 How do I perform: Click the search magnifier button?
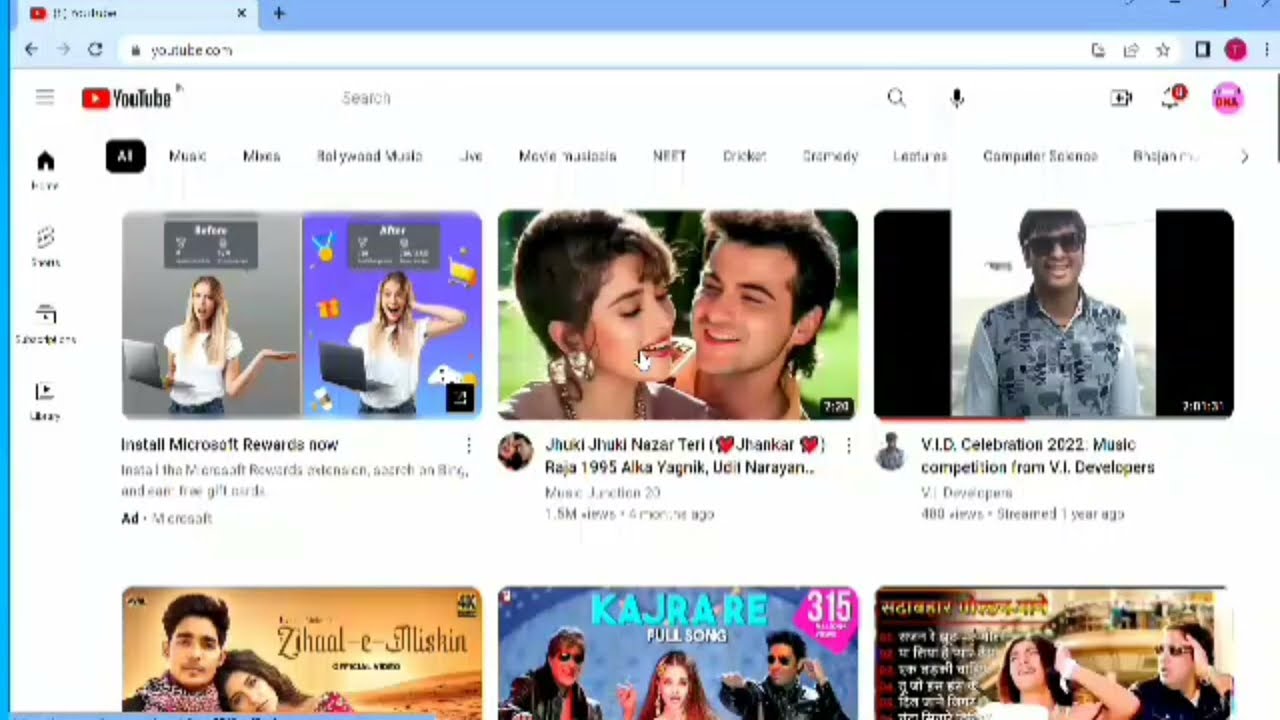coord(896,97)
